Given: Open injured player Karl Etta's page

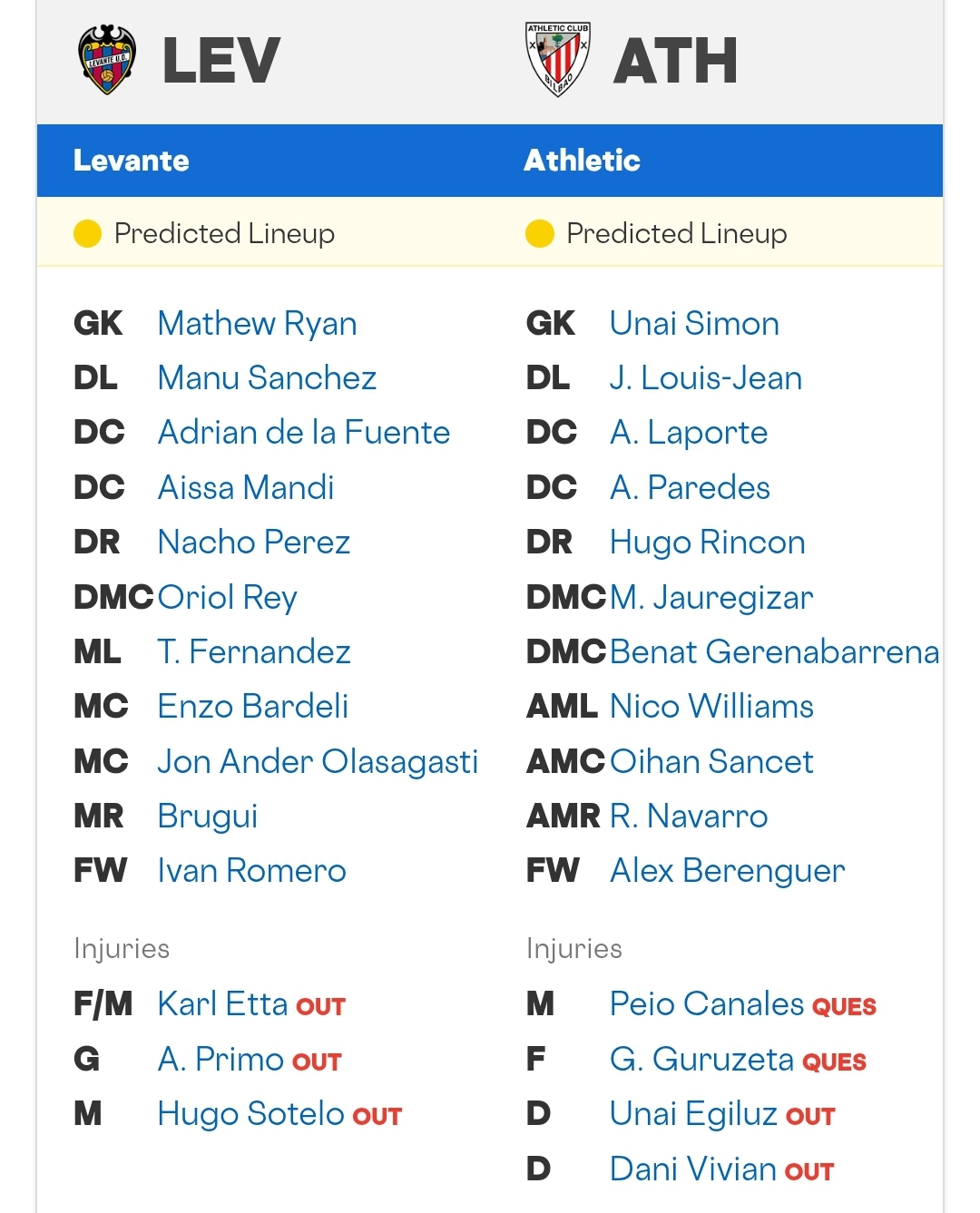Looking at the screenshot, I should (222, 1004).
